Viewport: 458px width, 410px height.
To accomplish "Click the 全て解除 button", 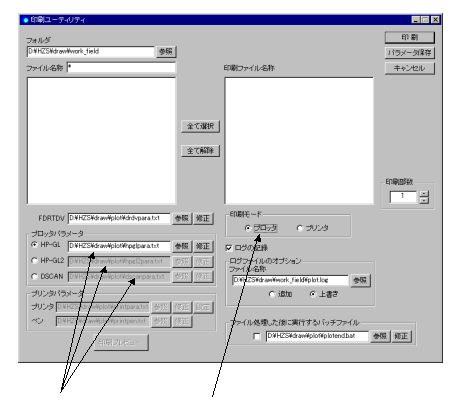I will [200, 151].
